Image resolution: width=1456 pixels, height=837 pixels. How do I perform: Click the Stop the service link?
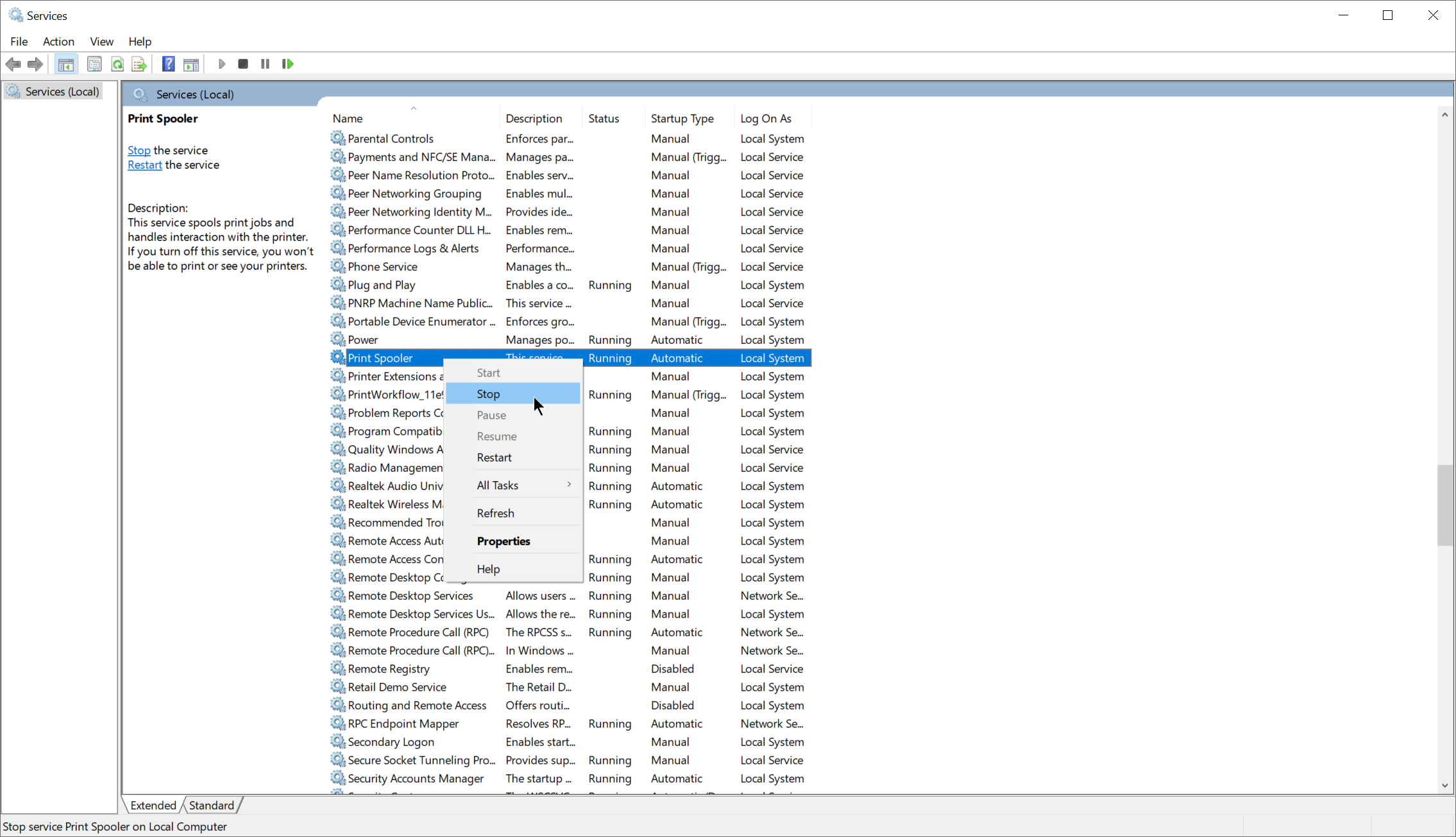coord(139,150)
